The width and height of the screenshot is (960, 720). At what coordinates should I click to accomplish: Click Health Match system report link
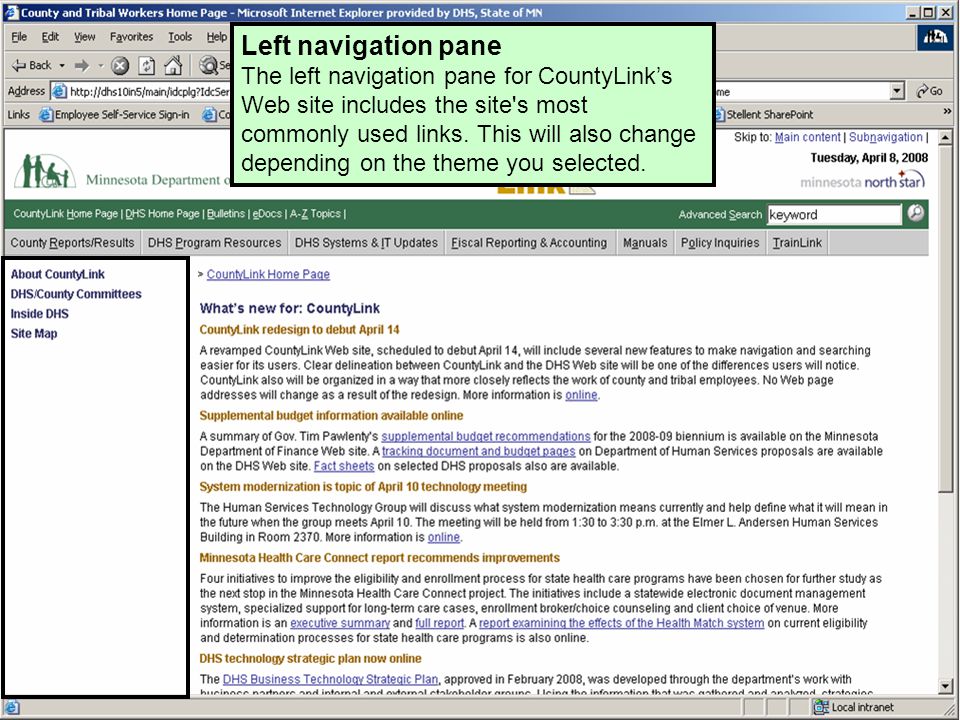point(621,623)
